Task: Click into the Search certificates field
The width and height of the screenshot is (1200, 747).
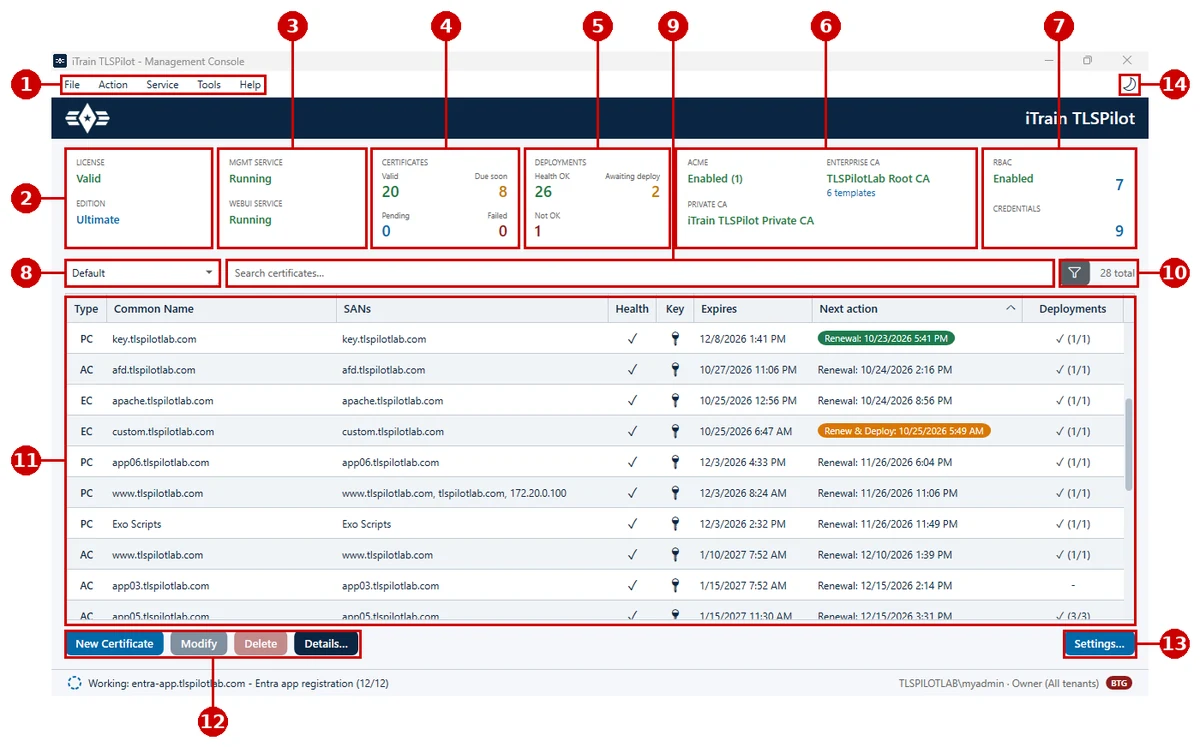Action: pyautogui.click(x=640, y=273)
